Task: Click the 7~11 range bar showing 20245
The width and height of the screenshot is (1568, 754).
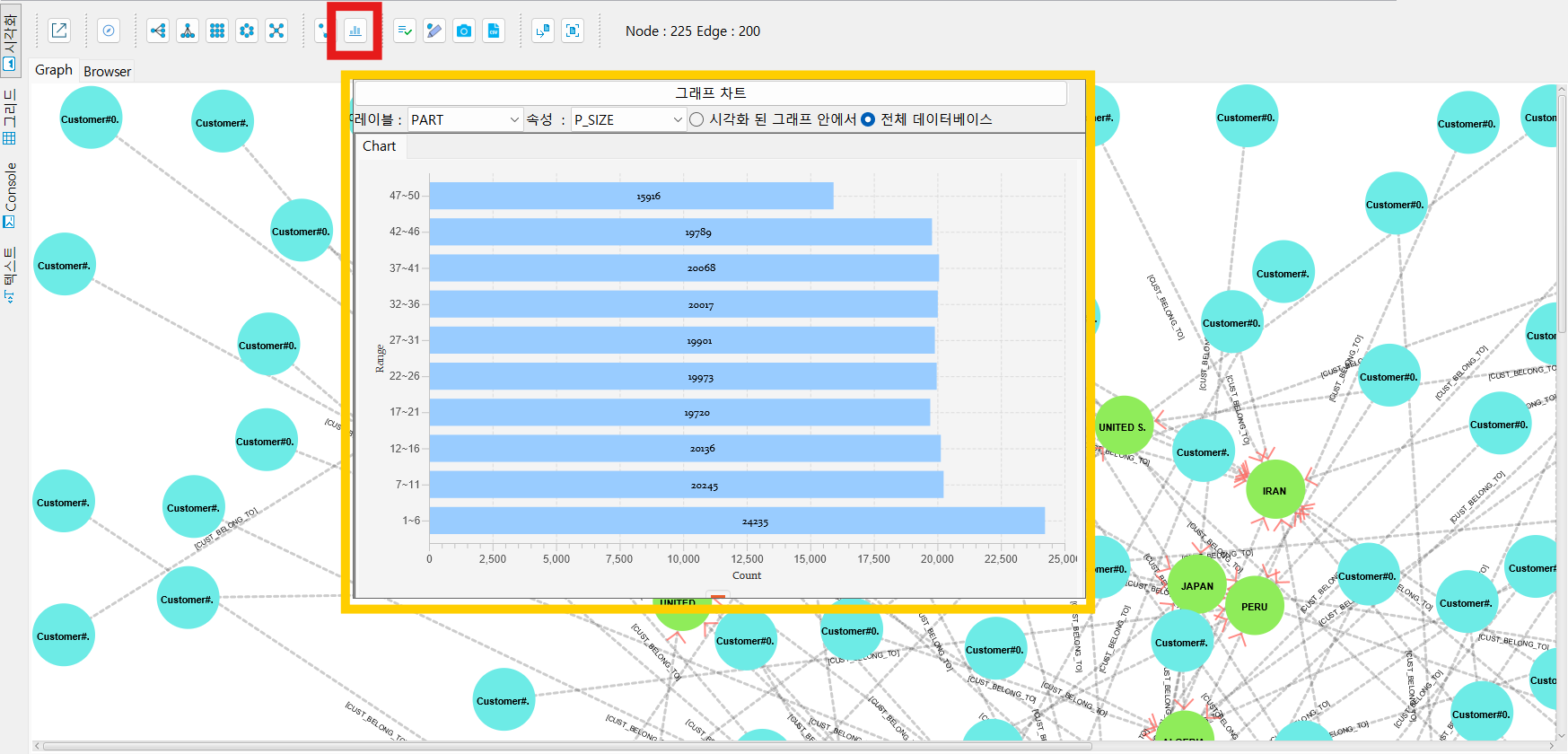Action: (x=687, y=485)
